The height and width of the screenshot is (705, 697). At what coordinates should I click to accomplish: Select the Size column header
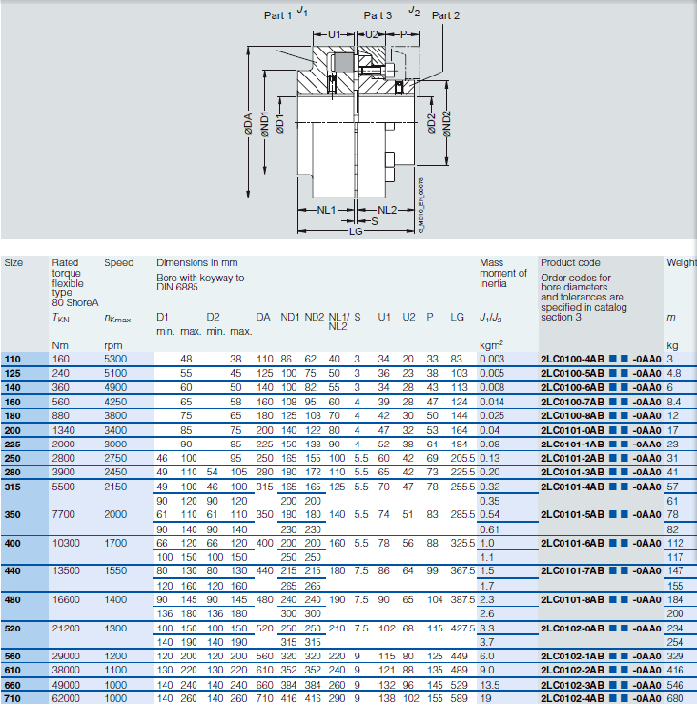pos(14,263)
